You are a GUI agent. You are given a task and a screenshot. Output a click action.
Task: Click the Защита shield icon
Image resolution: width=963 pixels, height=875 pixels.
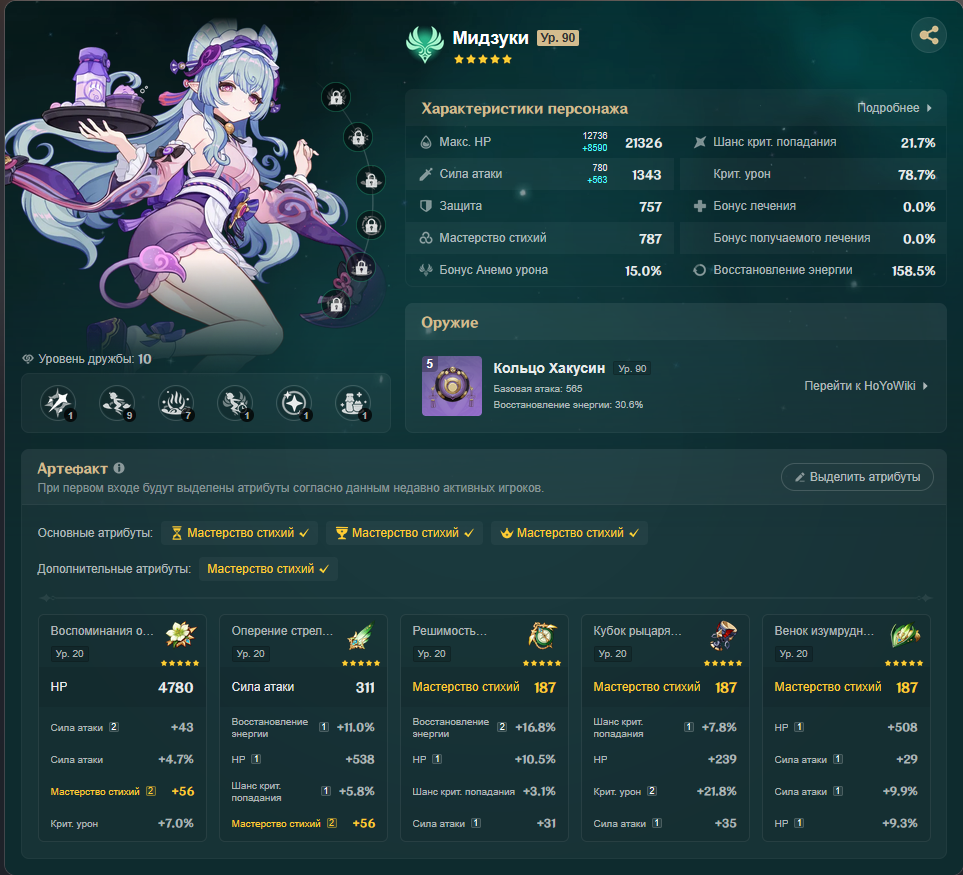pos(426,206)
